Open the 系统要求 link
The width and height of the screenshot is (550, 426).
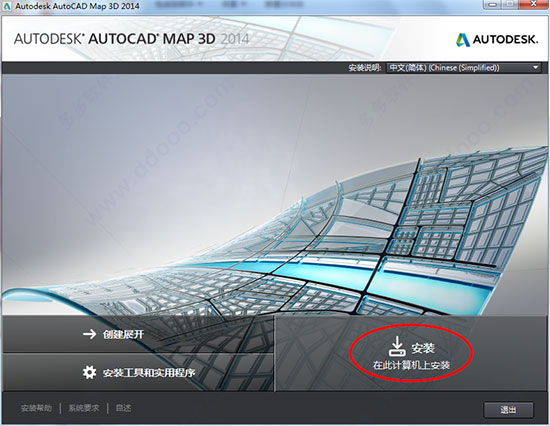tap(84, 408)
